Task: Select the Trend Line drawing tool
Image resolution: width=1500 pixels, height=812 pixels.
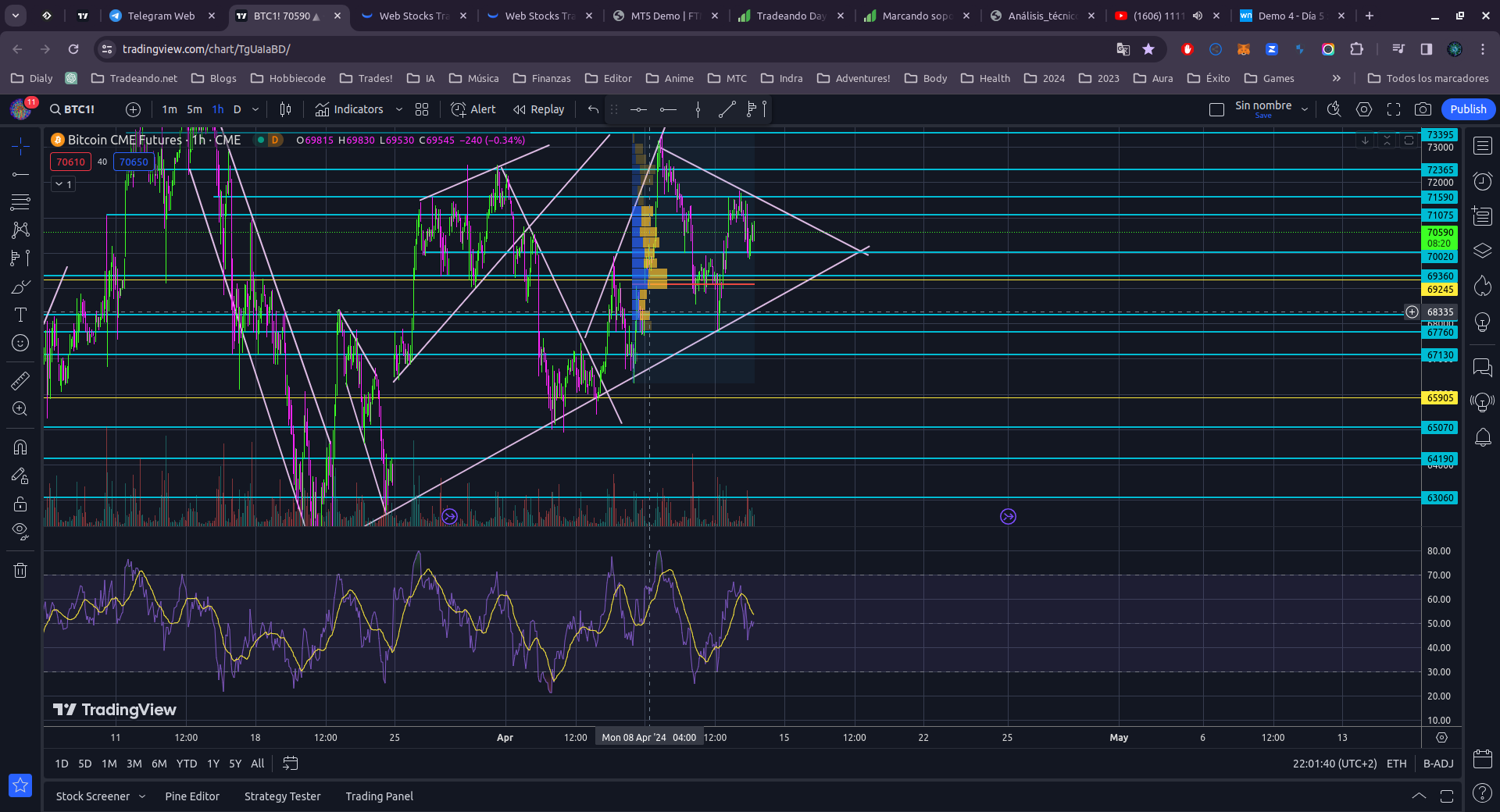Action: 20,174
